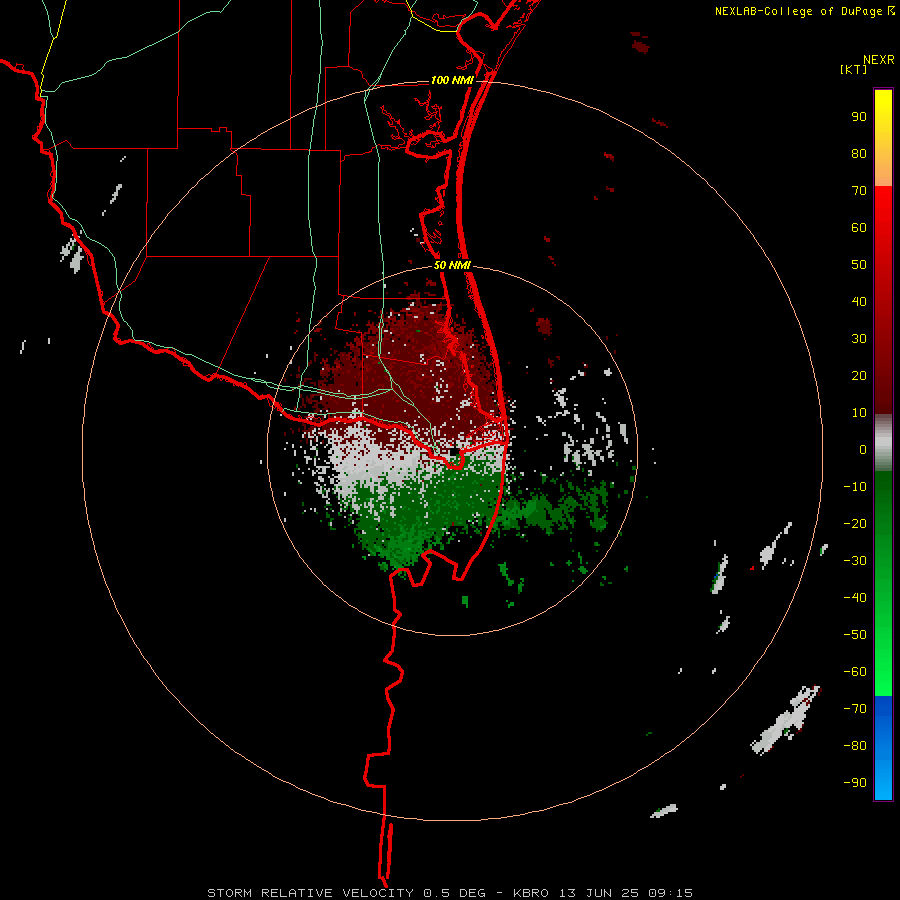900x900 pixels.
Task: Click the -50 value on the velocity scale
Action: pyautogui.click(x=855, y=635)
